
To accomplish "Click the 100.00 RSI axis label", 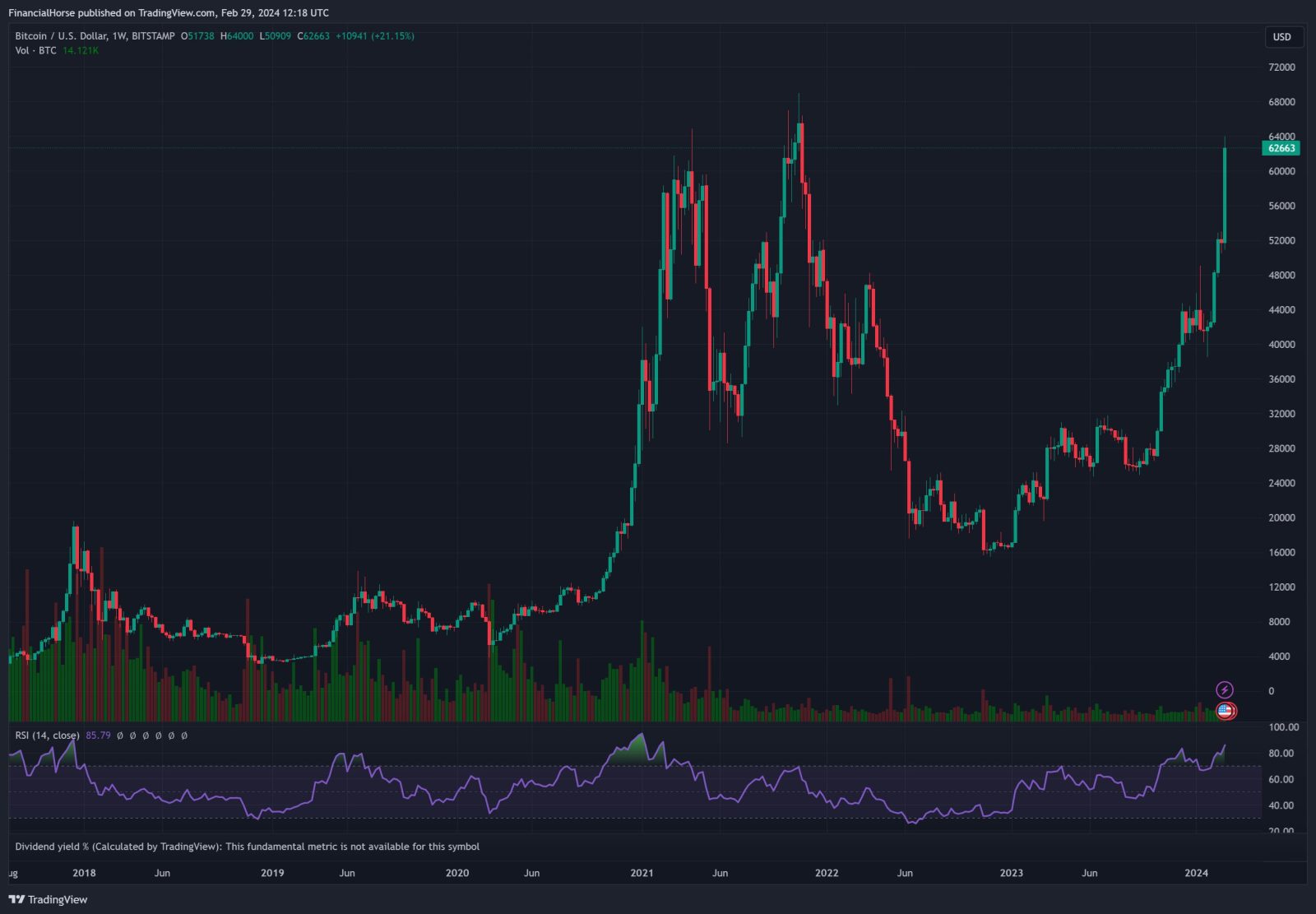I will (x=1283, y=727).
